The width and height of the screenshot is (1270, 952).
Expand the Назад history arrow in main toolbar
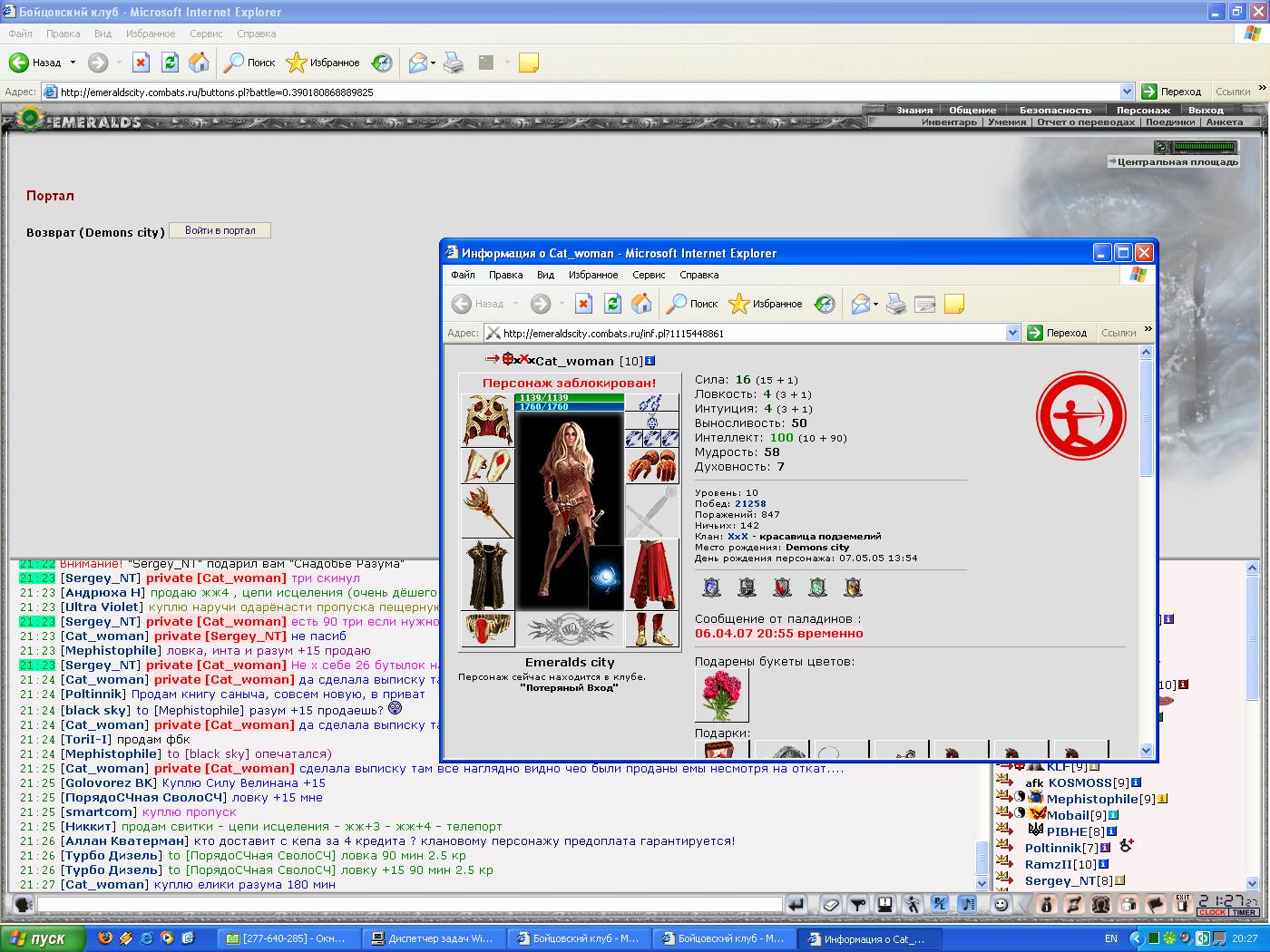(73, 63)
